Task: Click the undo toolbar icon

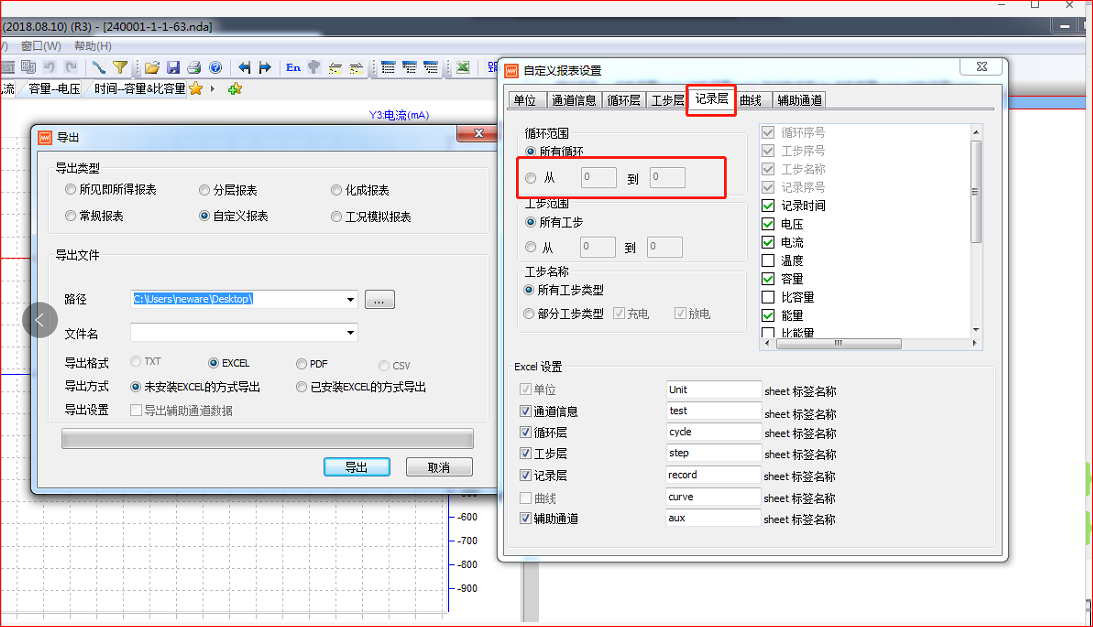Action: (x=49, y=67)
